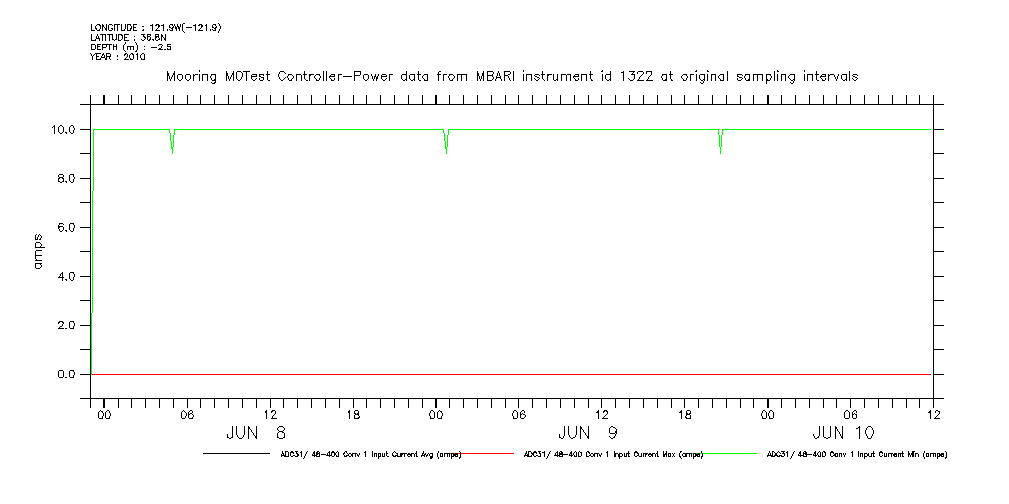This screenshot has width=1009, height=504.
Task: Click the final '12' hour tick label at right end
Action: [932, 413]
